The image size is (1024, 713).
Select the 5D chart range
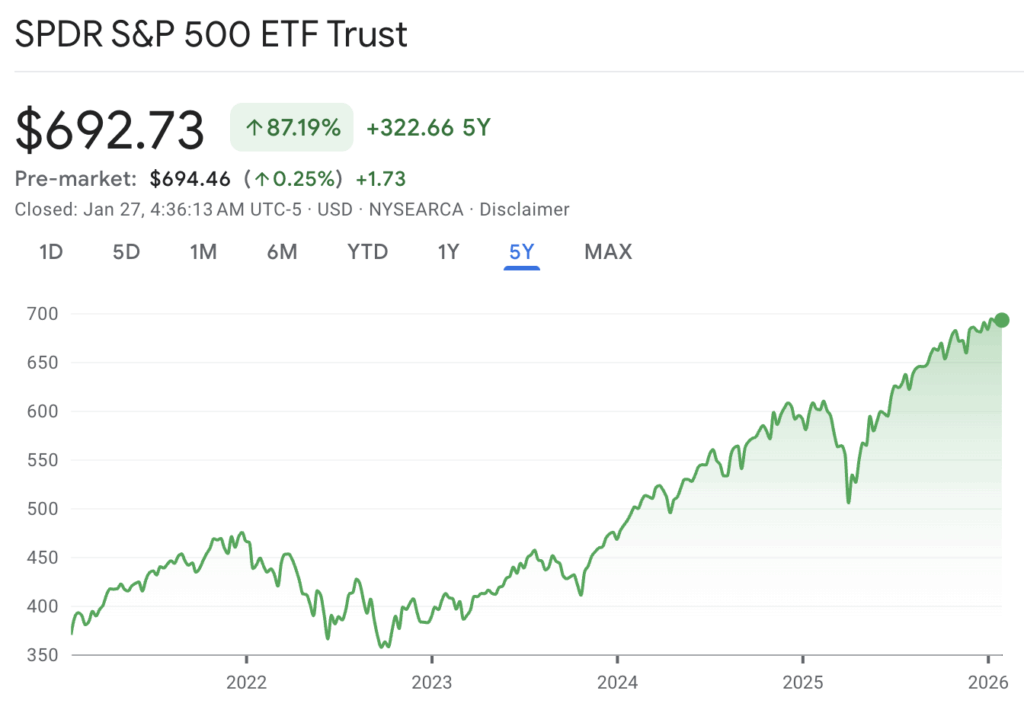(x=126, y=251)
